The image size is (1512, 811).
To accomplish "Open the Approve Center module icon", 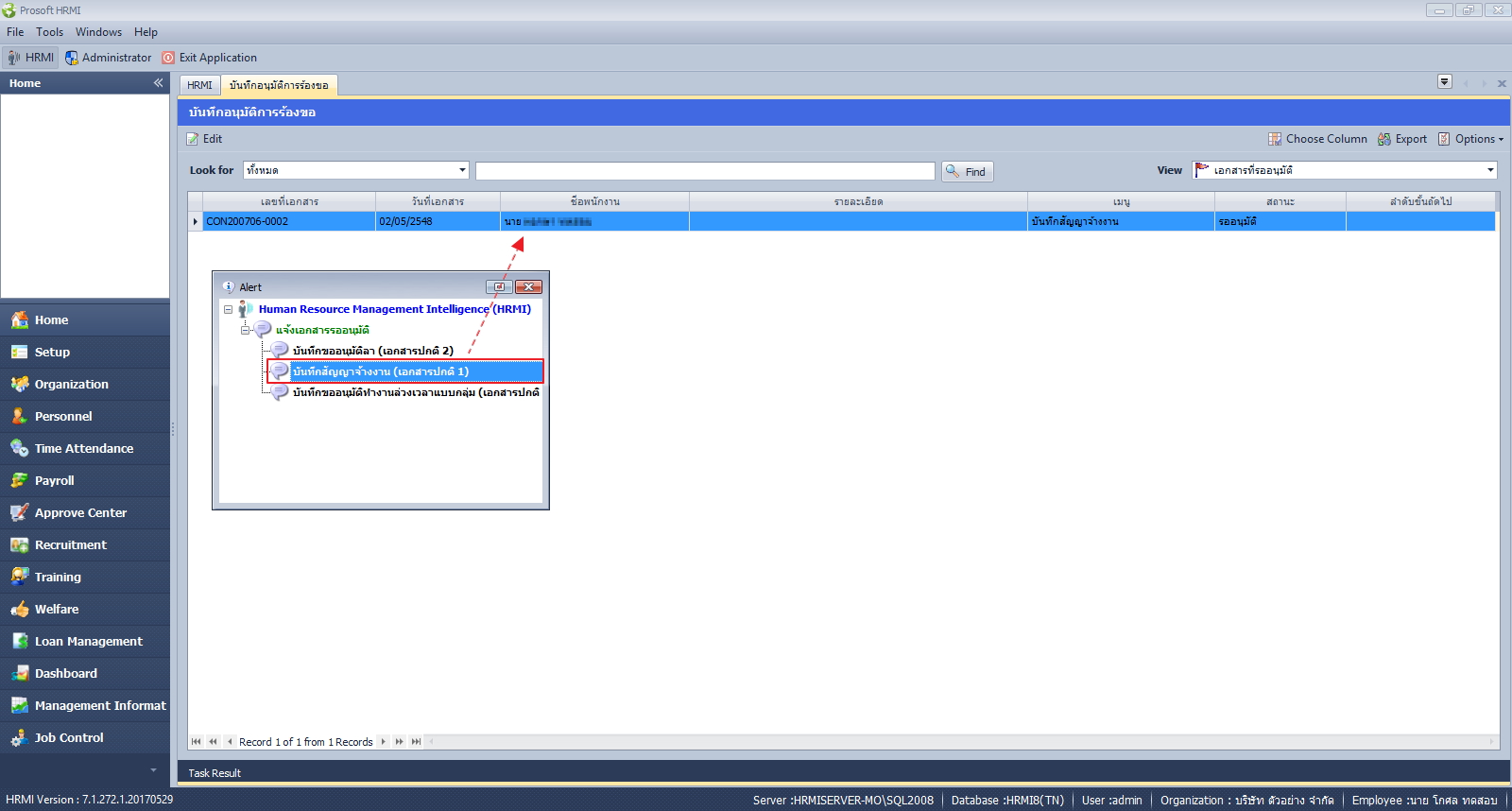I will 20,512.
